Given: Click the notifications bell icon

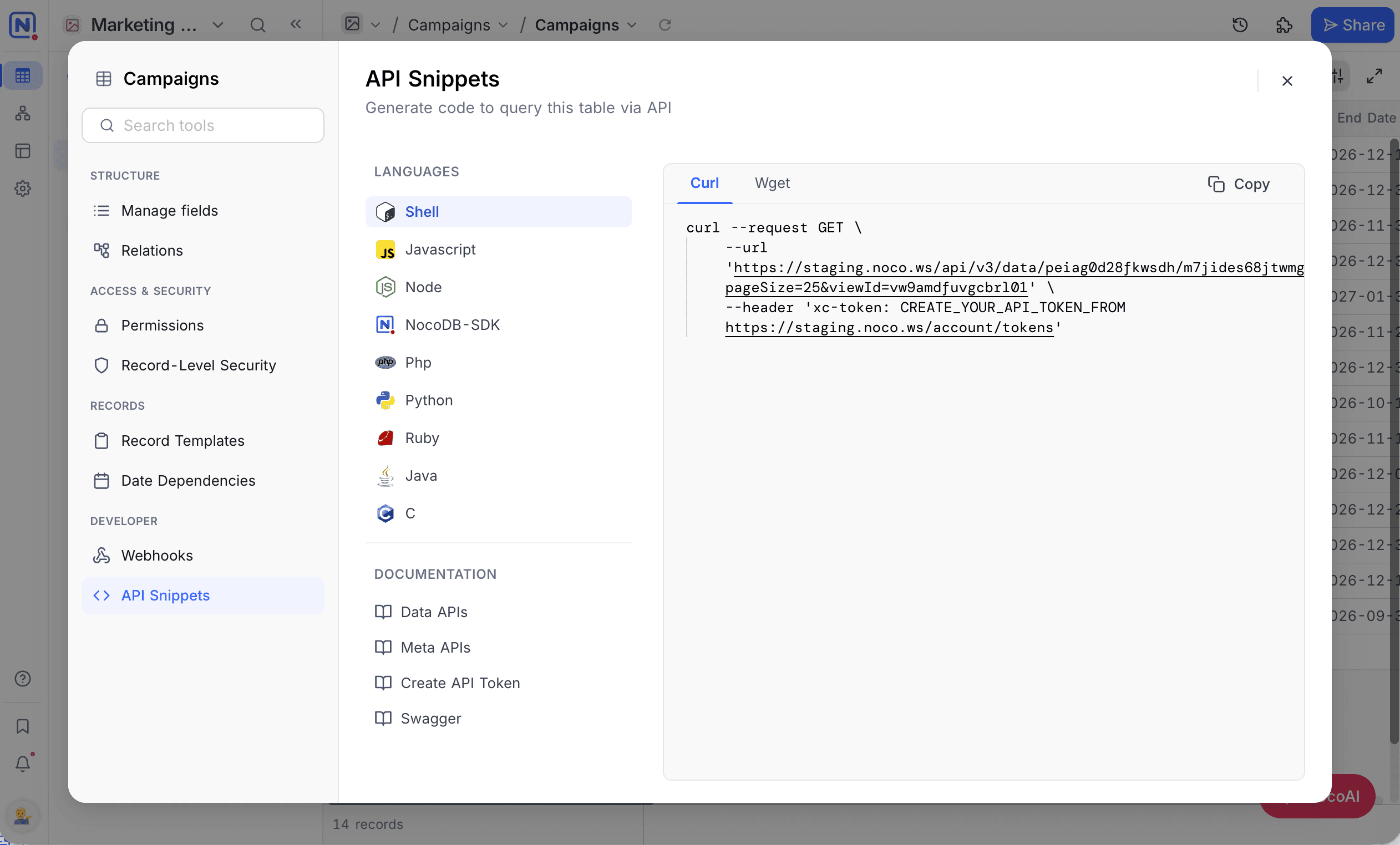Looking at the screenshot, I should pyautogui.click(x=23, y=764).
